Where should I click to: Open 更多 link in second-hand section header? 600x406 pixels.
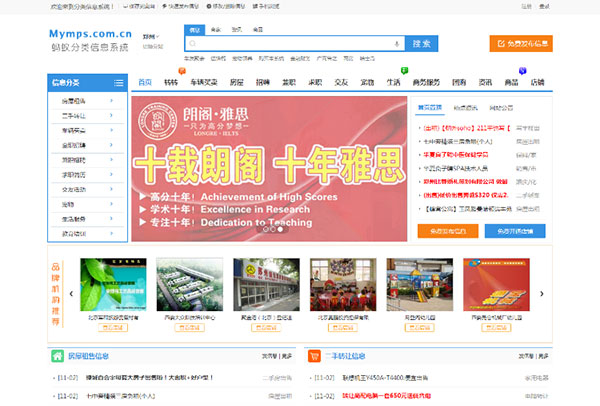543,356
